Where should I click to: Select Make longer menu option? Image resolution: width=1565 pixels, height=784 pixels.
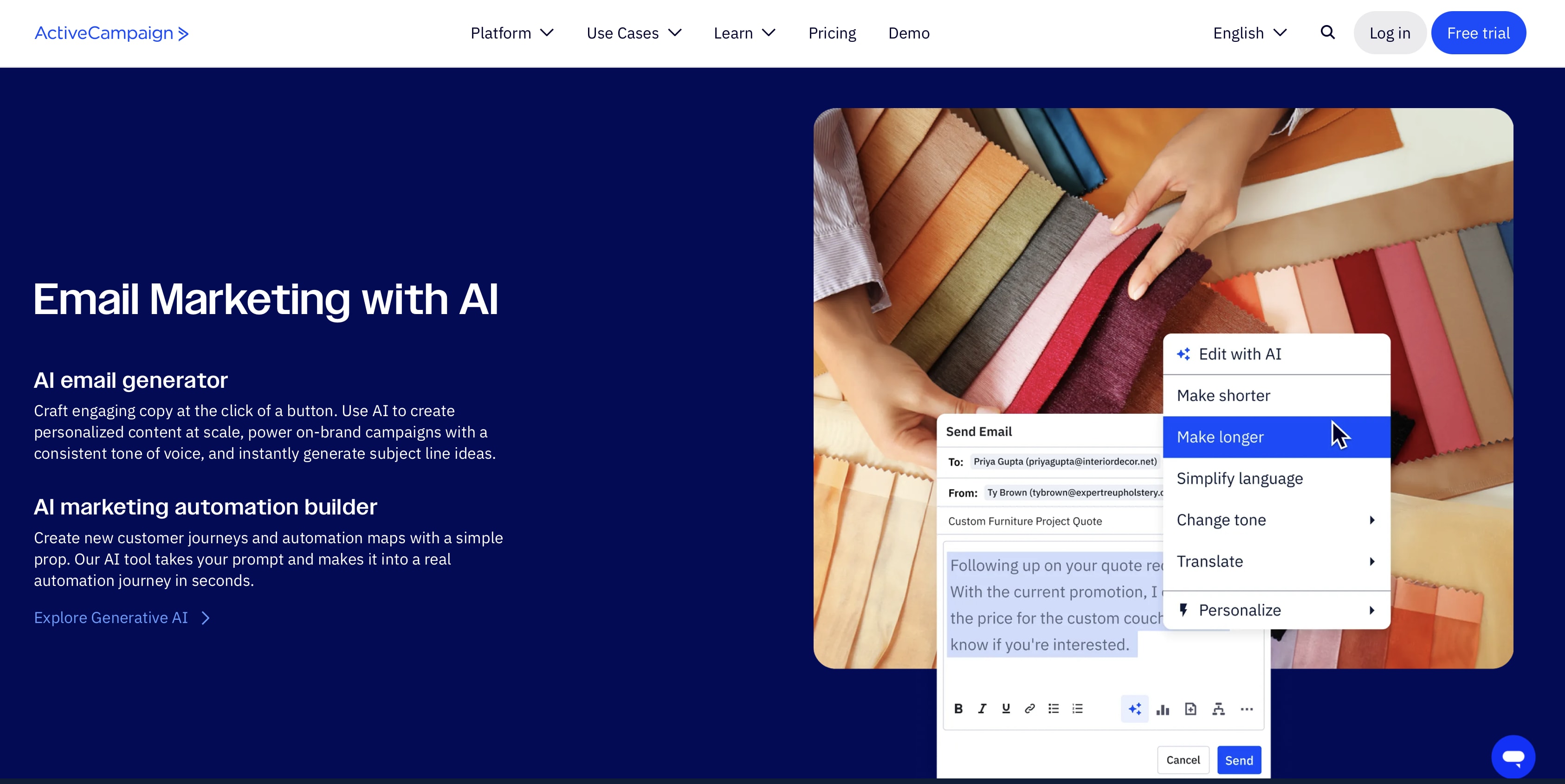[1220, 437]
